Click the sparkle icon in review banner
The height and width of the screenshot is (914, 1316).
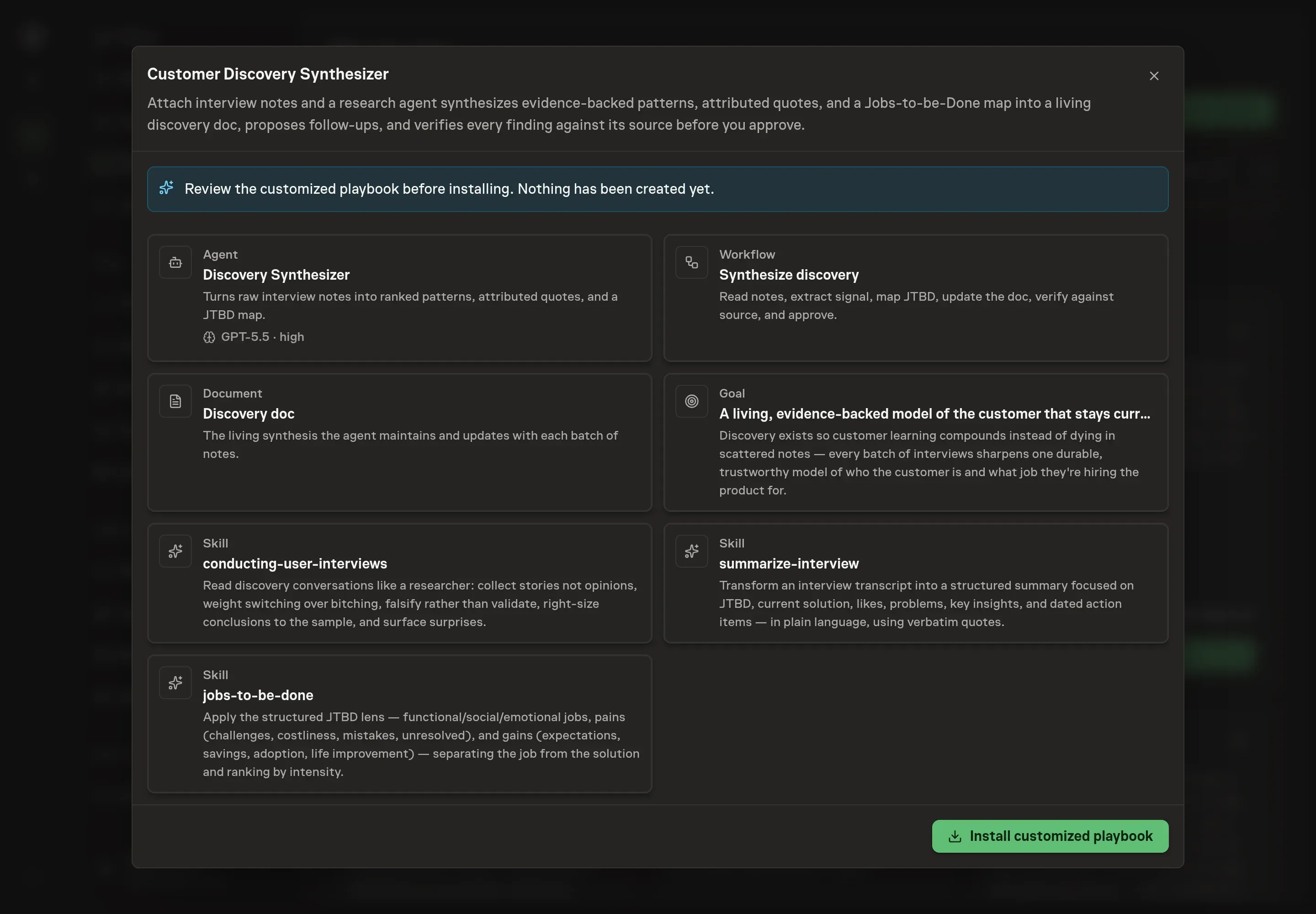pos(166,188)
